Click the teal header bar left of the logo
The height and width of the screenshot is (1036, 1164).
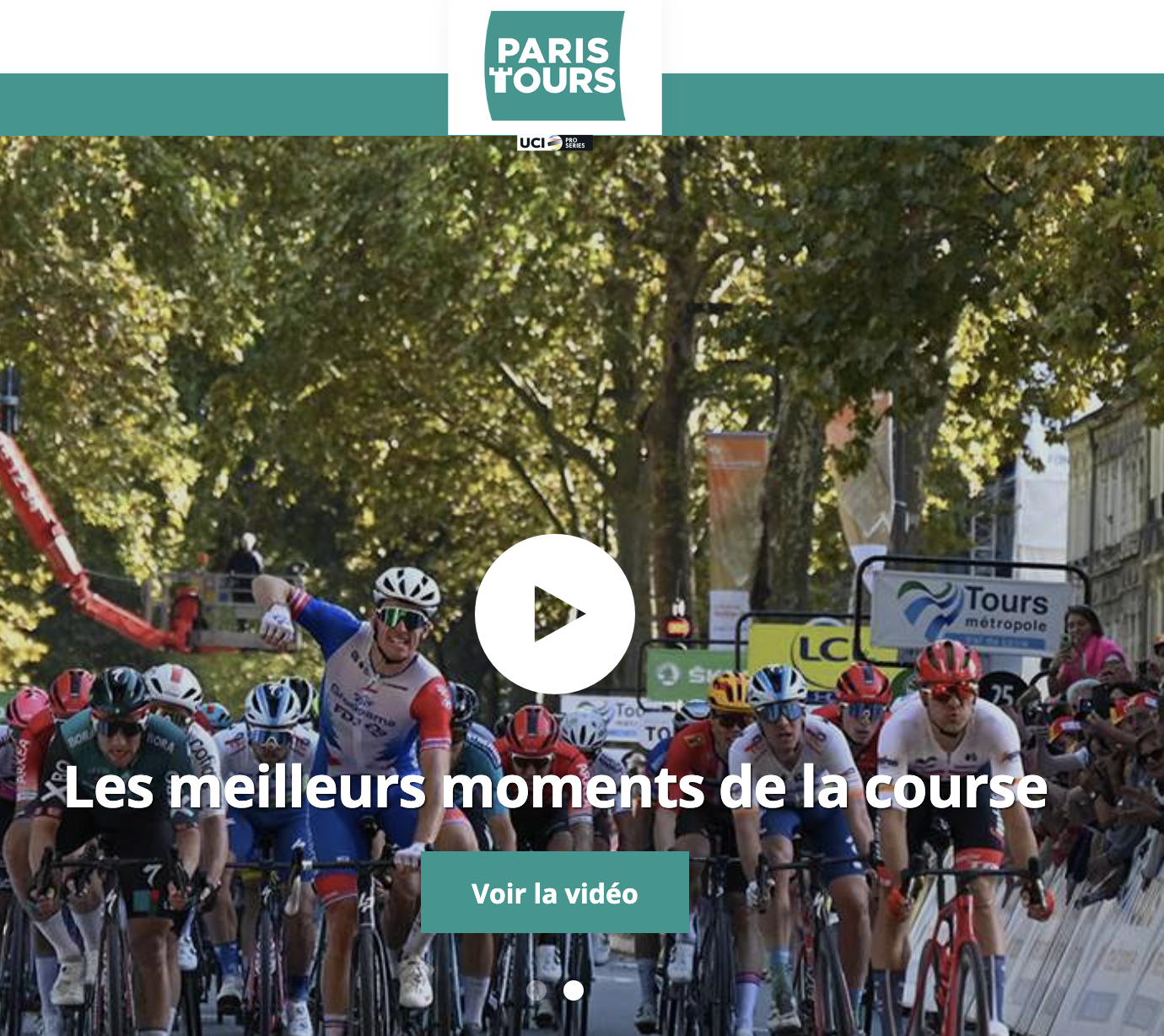click(224, 105)
